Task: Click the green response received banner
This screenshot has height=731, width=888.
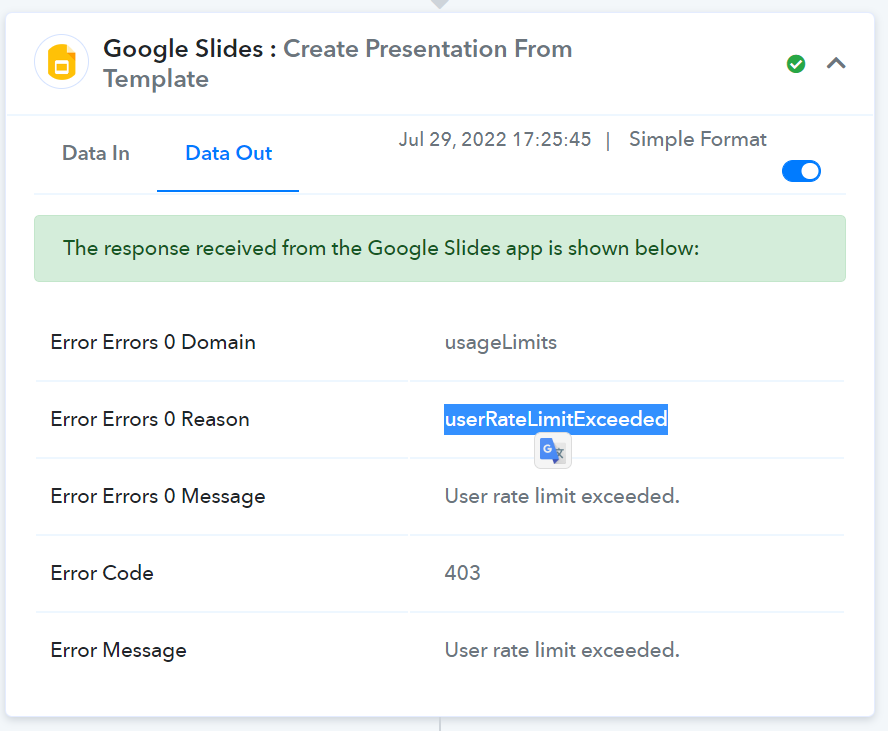Action: 439,248
